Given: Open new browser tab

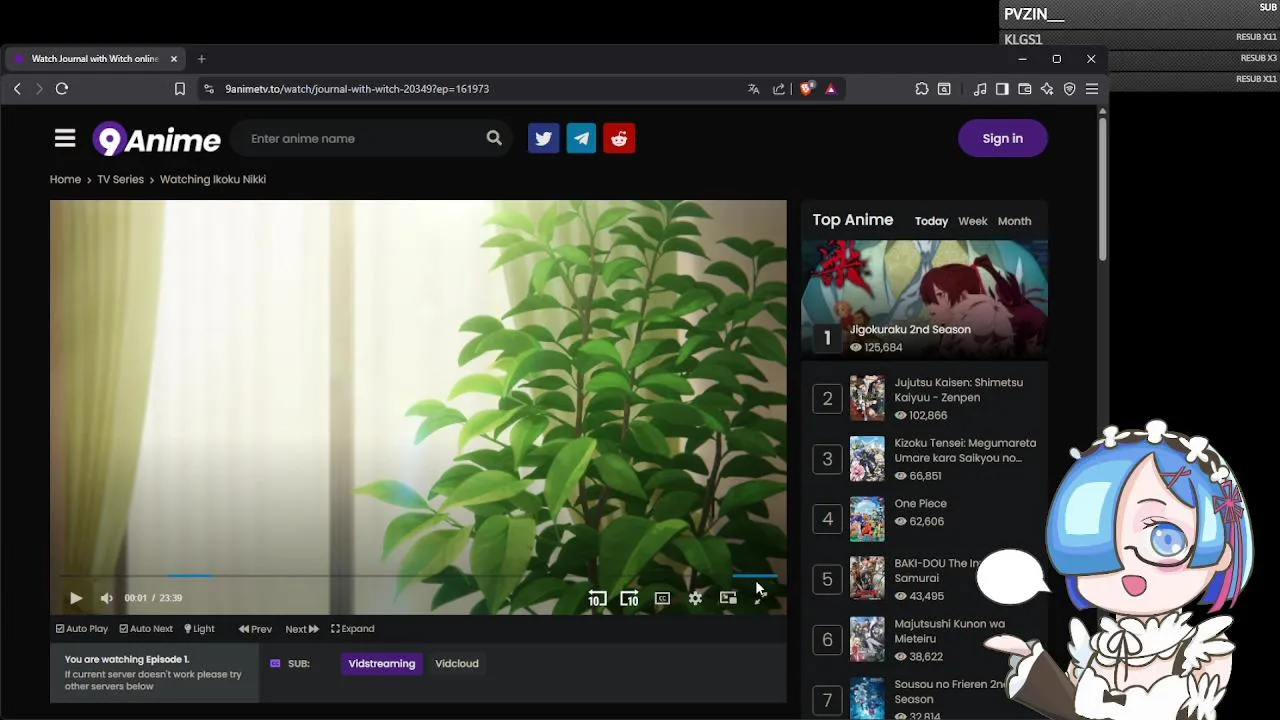Looking at the screenshot, I should pos(201,59).
